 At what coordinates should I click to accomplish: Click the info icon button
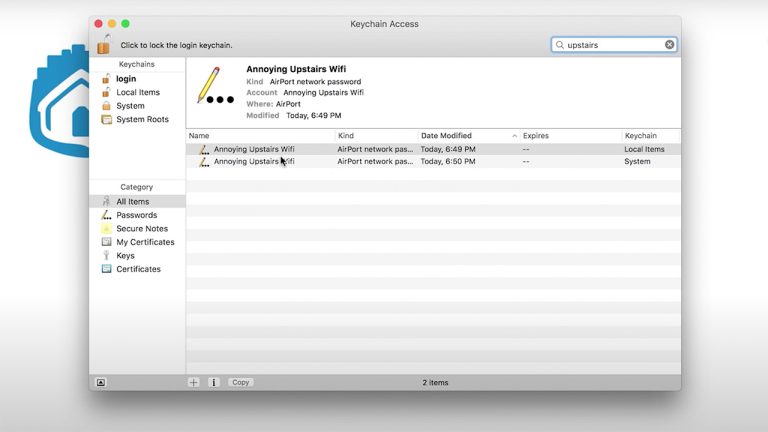click(x=213, y=382)
